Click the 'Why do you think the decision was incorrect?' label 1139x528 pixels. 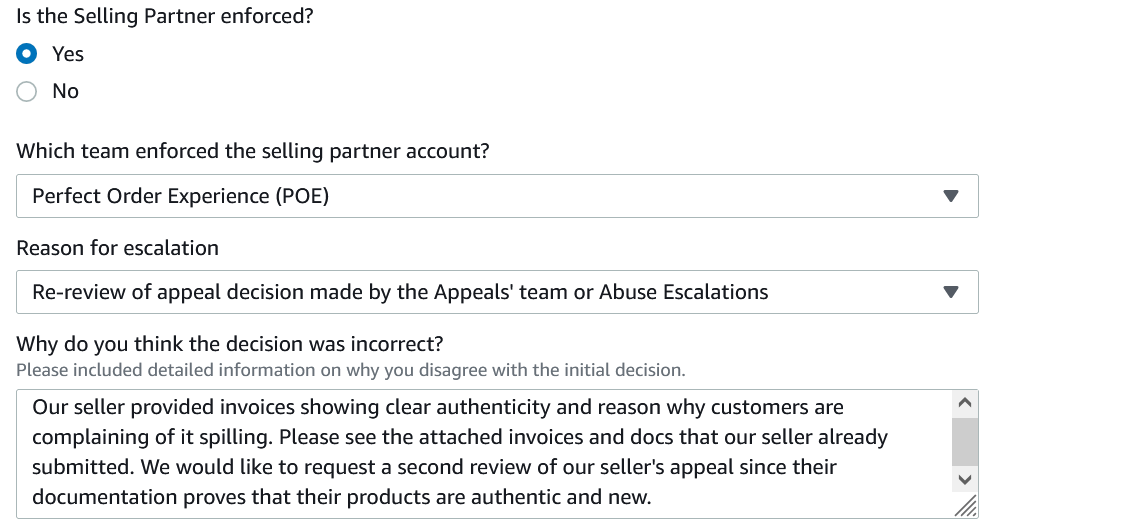229,344
